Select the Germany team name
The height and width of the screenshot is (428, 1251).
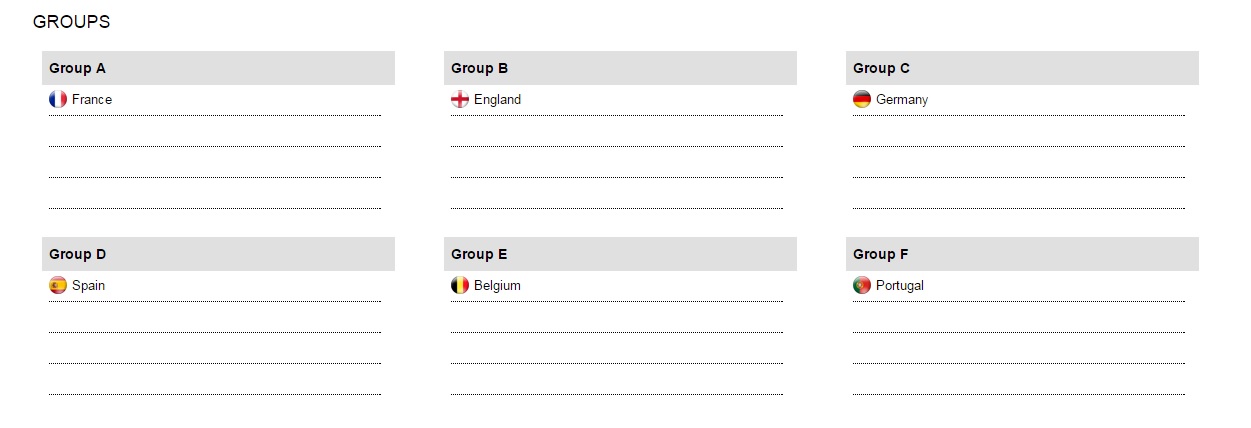902,100
